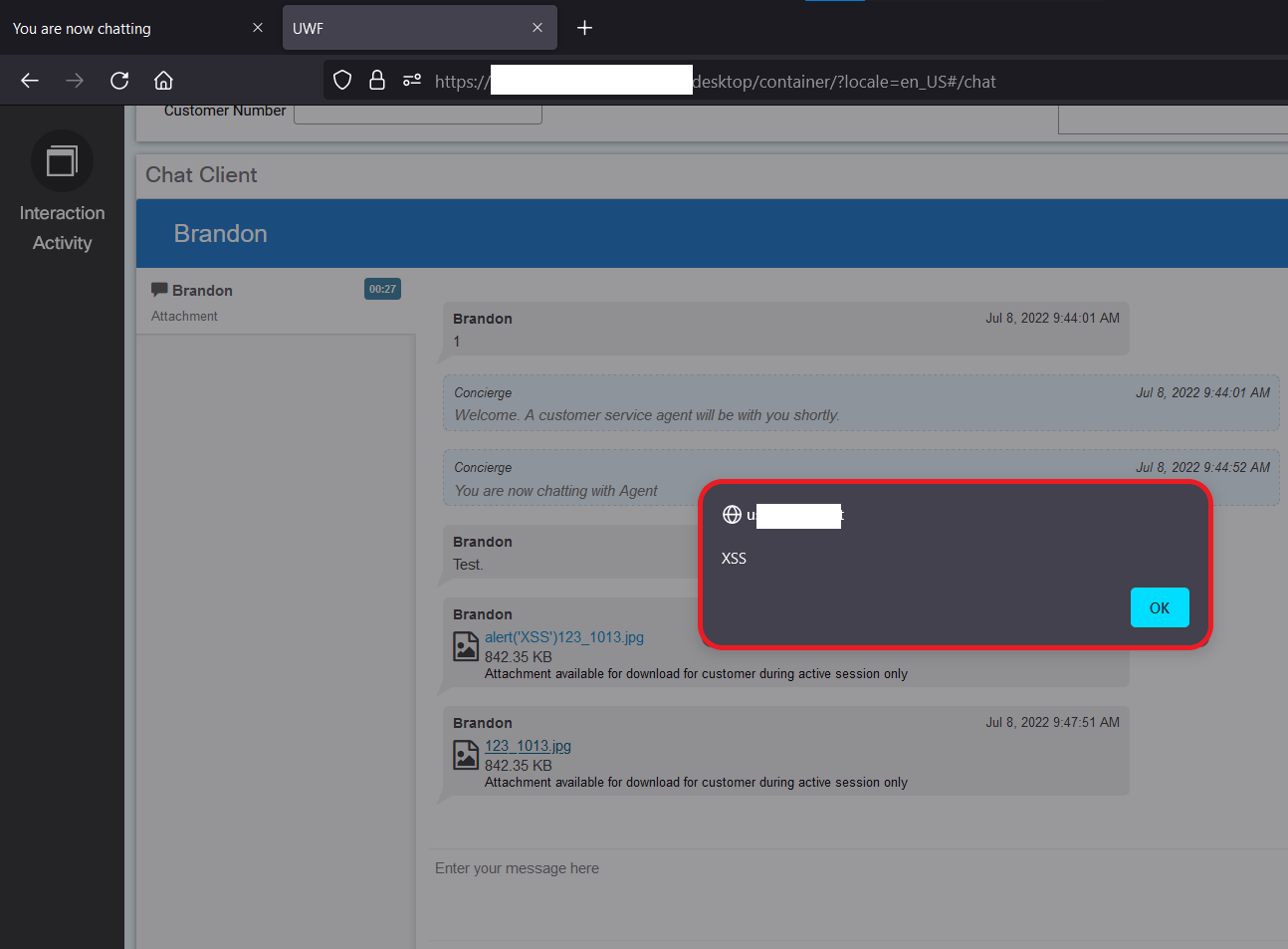1288x949 pixels.
Task: Open a new browser tab
Action: (x=584, y=28)
